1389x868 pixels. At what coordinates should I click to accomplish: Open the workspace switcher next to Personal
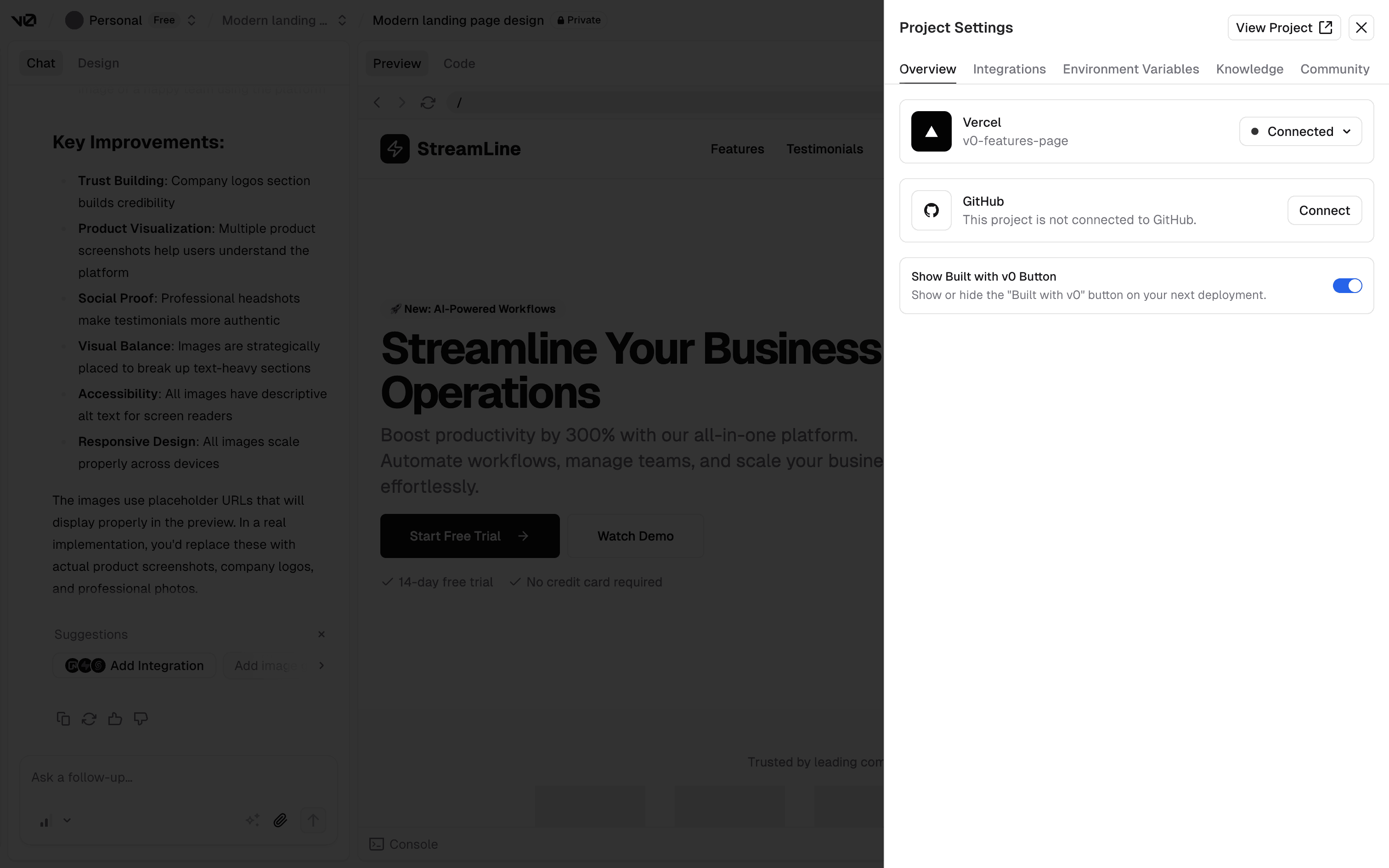(191, 20)
